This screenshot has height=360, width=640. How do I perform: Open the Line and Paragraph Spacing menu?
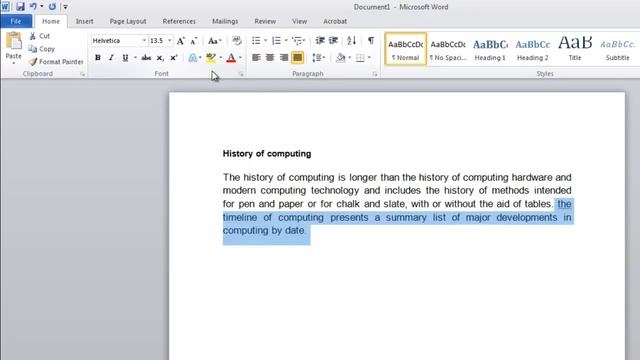(x=318, y=58)
